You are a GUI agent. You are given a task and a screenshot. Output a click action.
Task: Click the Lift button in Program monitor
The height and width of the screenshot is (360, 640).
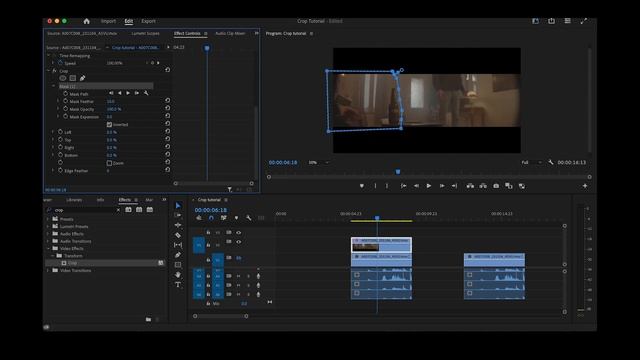(x=470, y=186)
